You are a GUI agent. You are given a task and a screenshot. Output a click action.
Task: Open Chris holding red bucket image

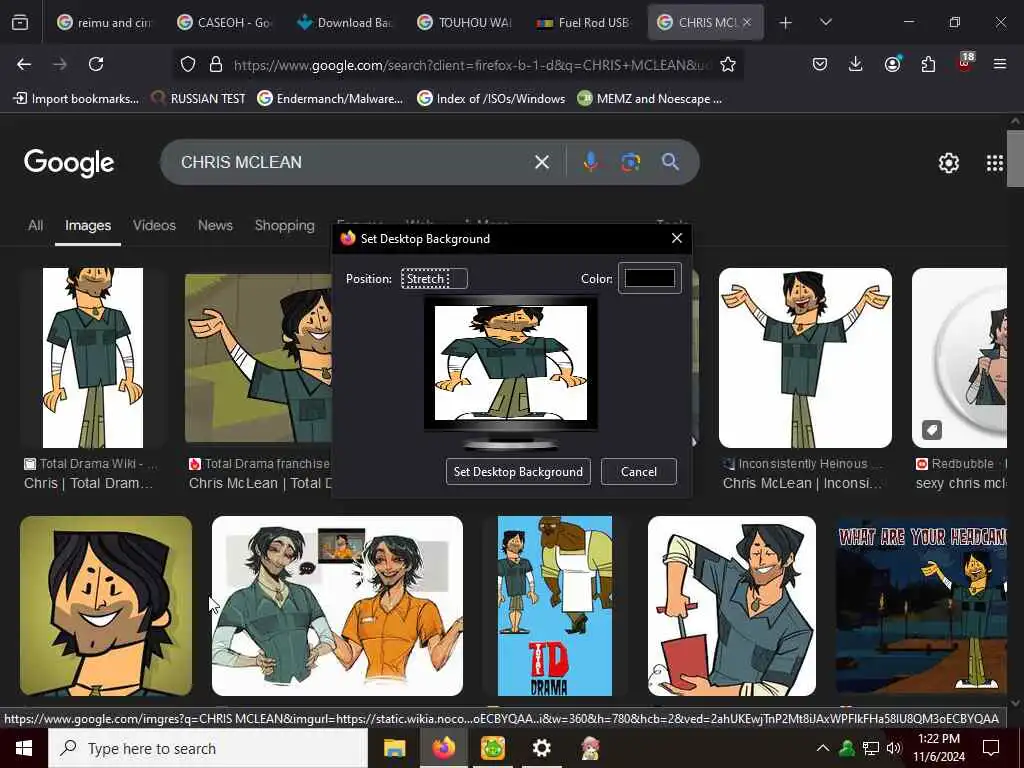(x=731, y=606)
